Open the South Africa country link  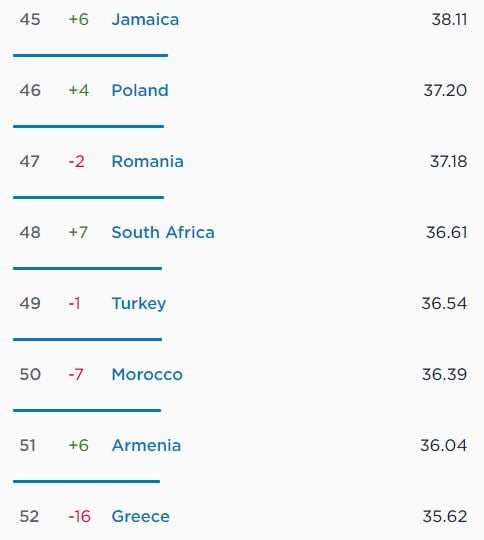(x=163, y=232)
